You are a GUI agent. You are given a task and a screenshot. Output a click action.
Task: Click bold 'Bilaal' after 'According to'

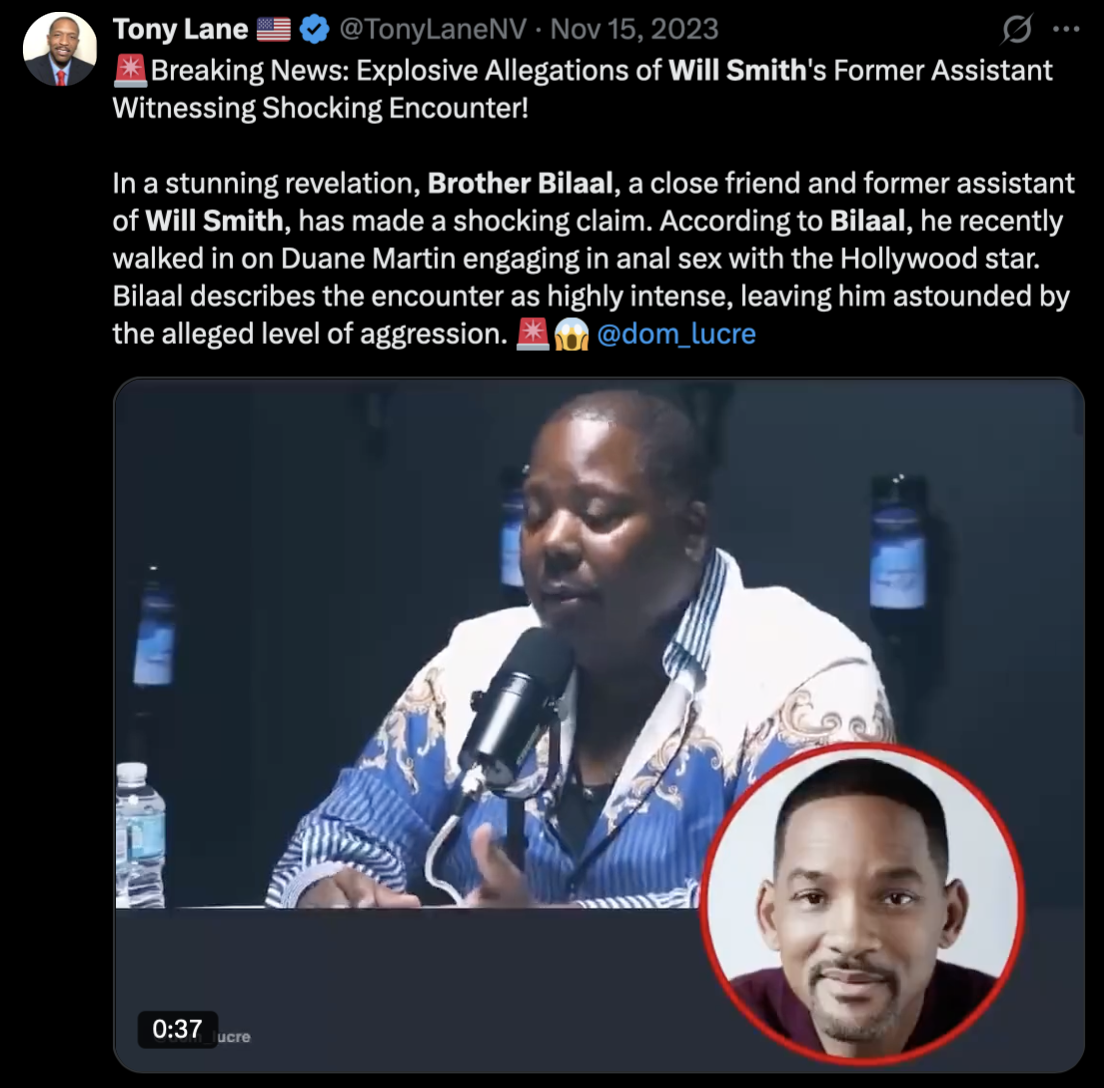point(867,221)
